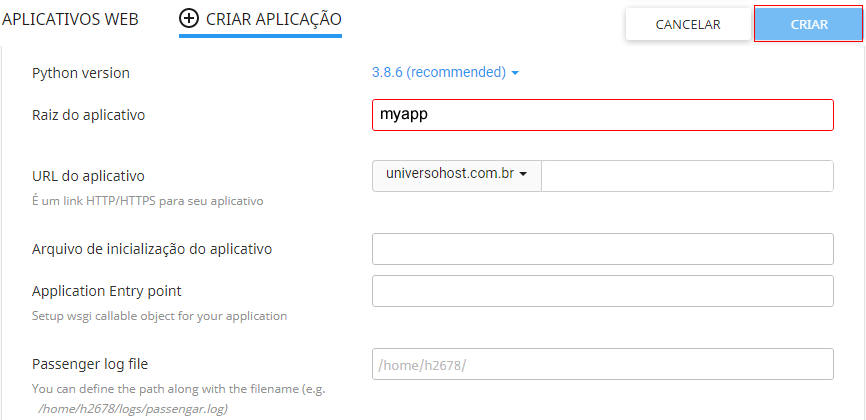Image resolution: width=866 pixels, height=420 pixels.
Task: Click the URL do aplicativo label
Action: 88,176
